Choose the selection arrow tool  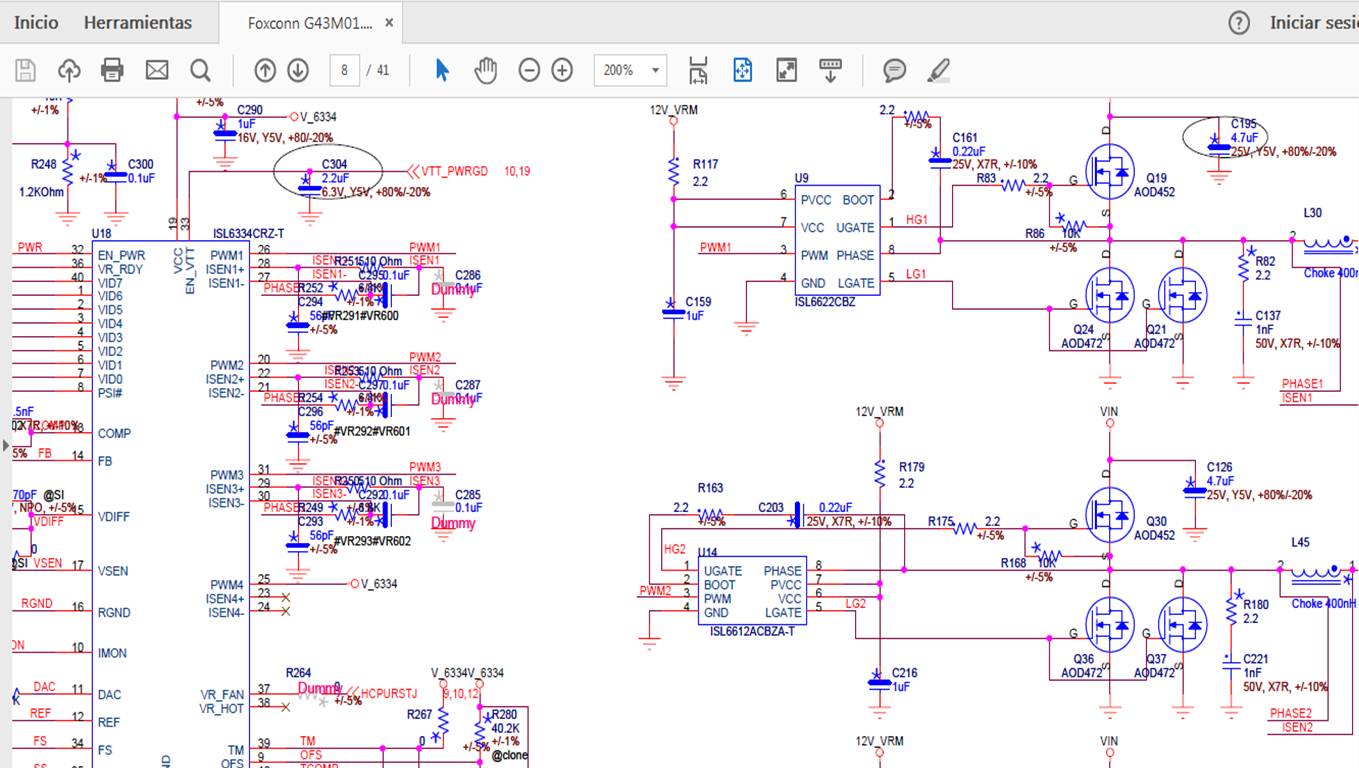(442, 70)
